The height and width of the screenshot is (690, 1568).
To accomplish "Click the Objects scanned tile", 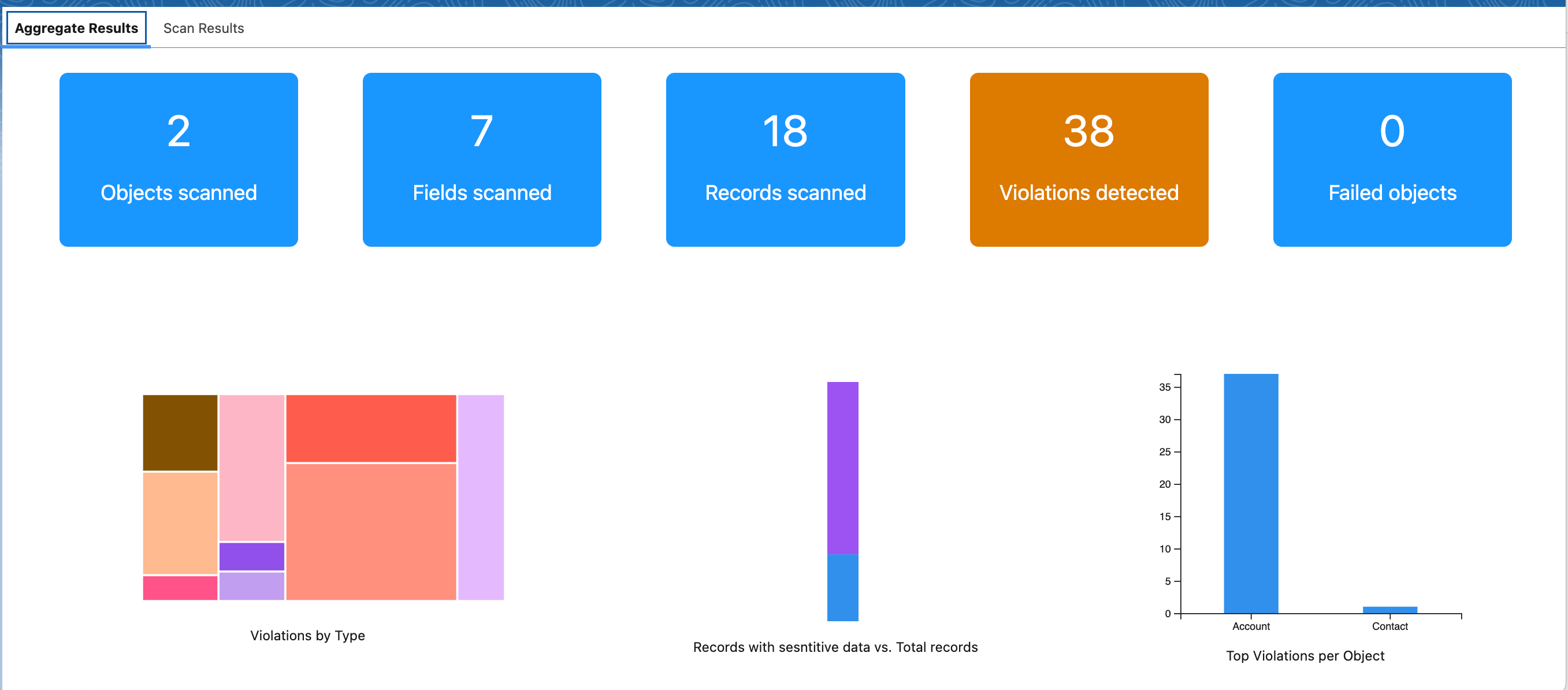I will pos(179,159).
